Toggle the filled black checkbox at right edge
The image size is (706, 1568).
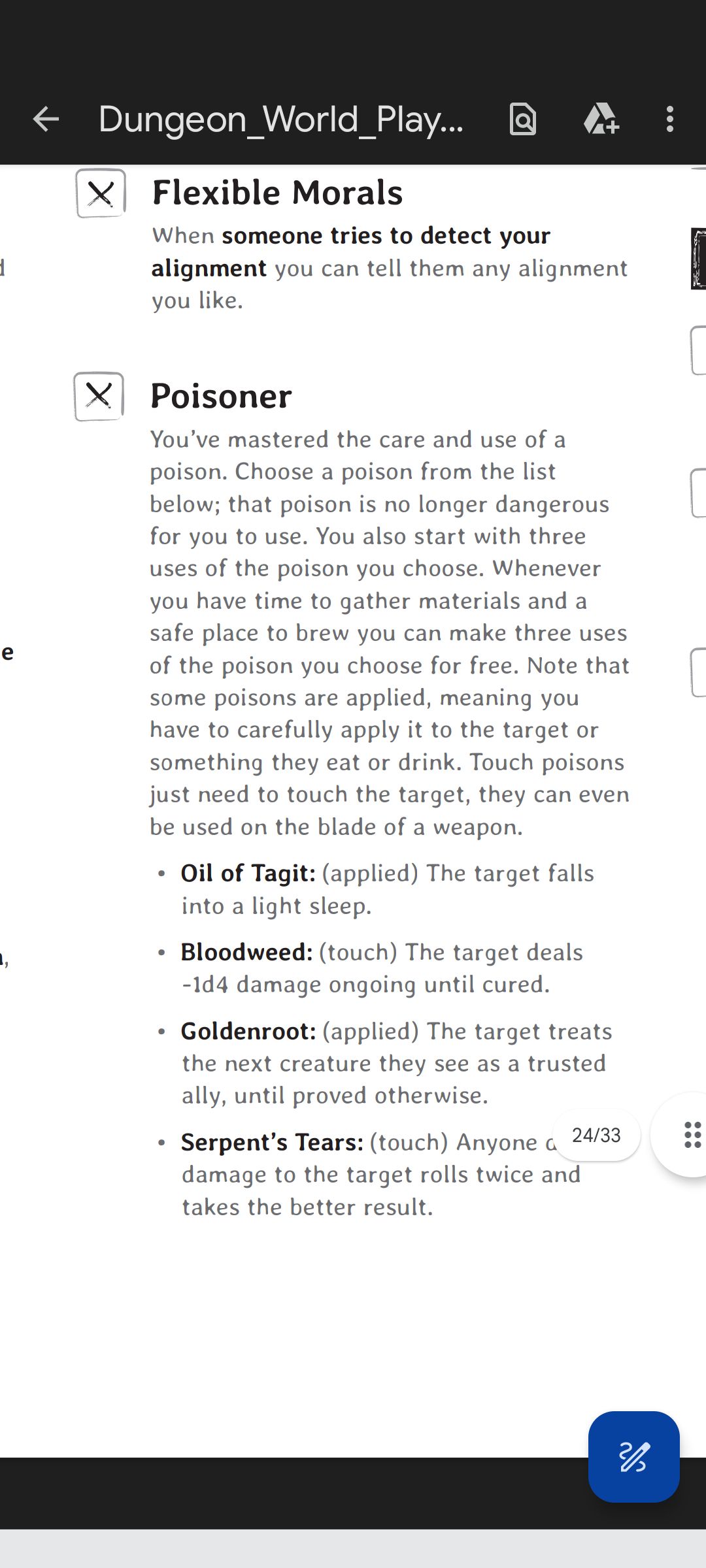pyautogui.click(x=699, y=259)
